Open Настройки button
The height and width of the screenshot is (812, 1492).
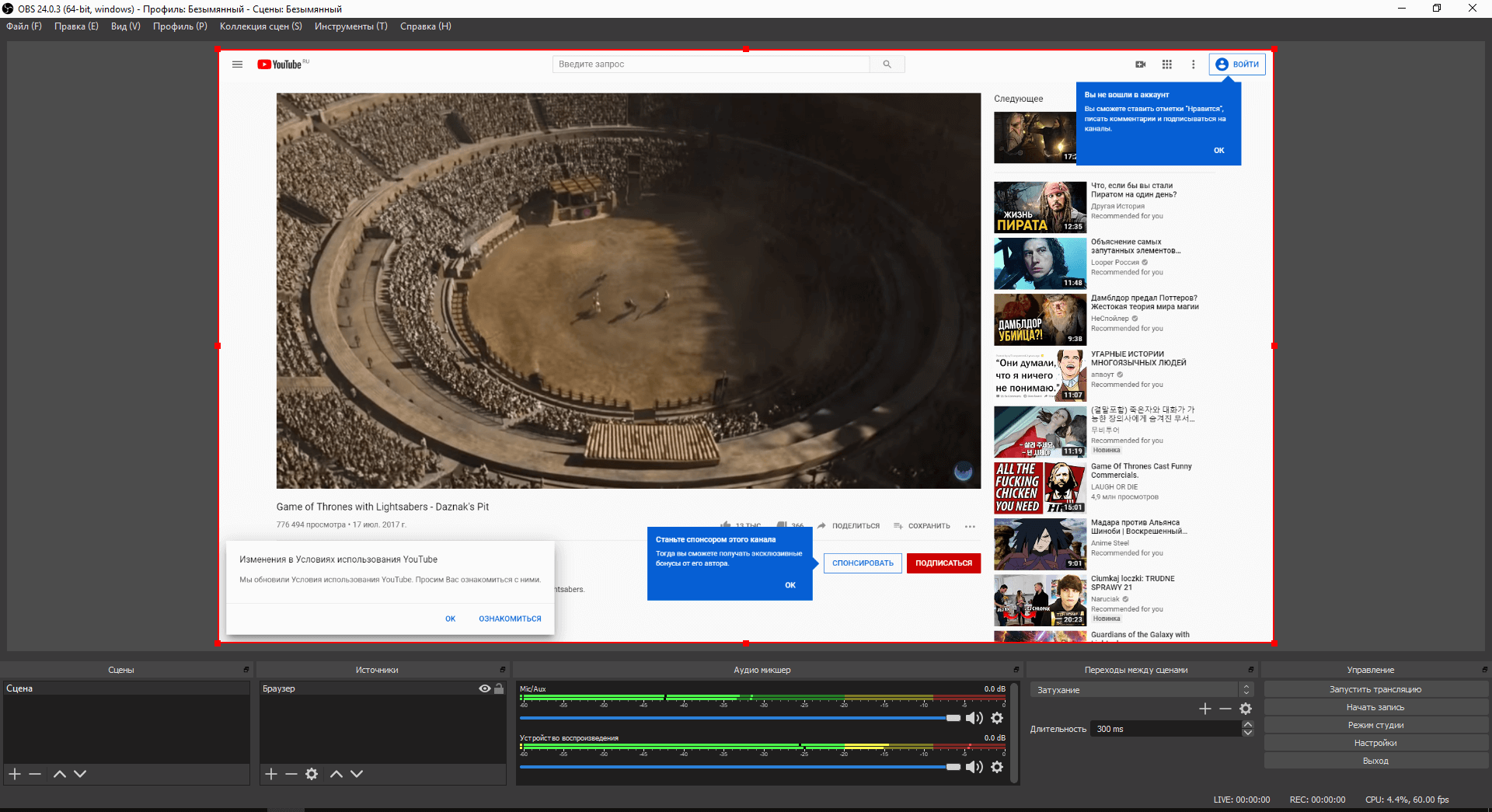coord(1375,743)
